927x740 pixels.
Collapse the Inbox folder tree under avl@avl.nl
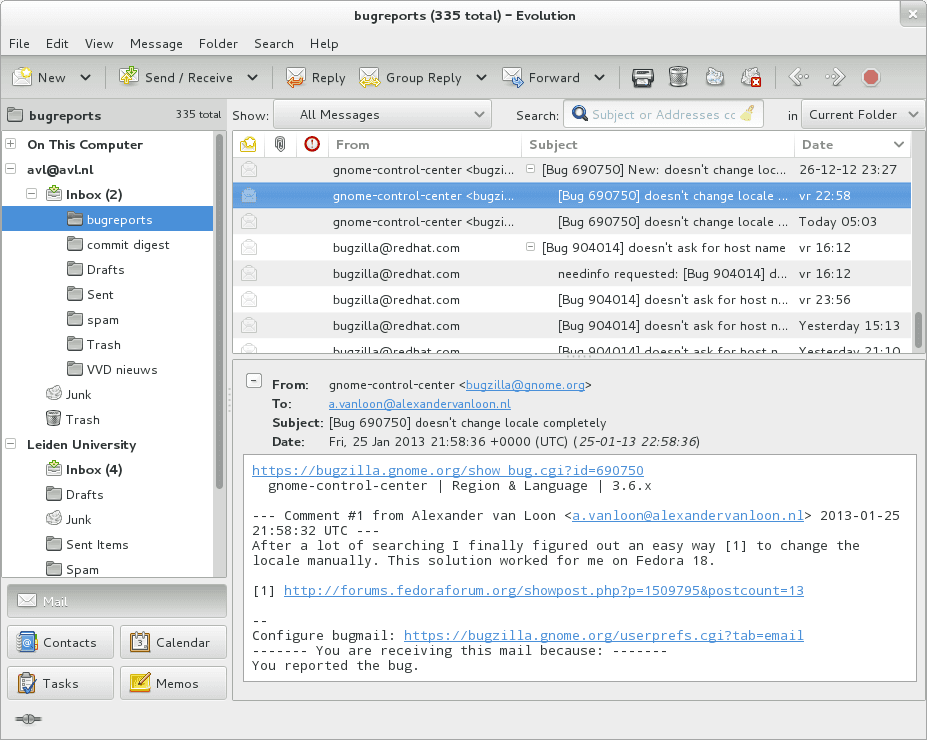pyautogui.click(x=31, y=194)
